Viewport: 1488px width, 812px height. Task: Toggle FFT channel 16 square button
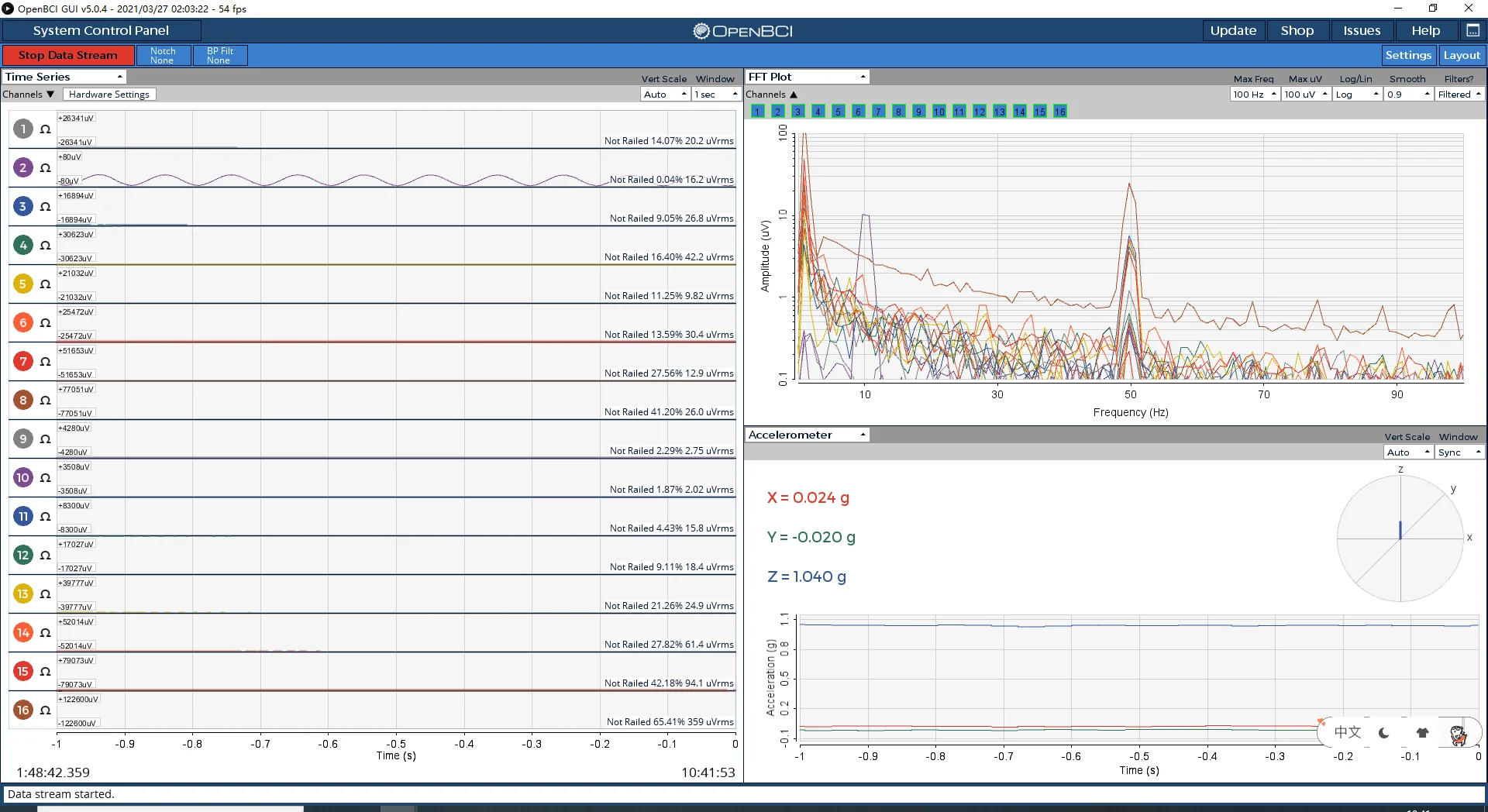tap(1059, 112)
